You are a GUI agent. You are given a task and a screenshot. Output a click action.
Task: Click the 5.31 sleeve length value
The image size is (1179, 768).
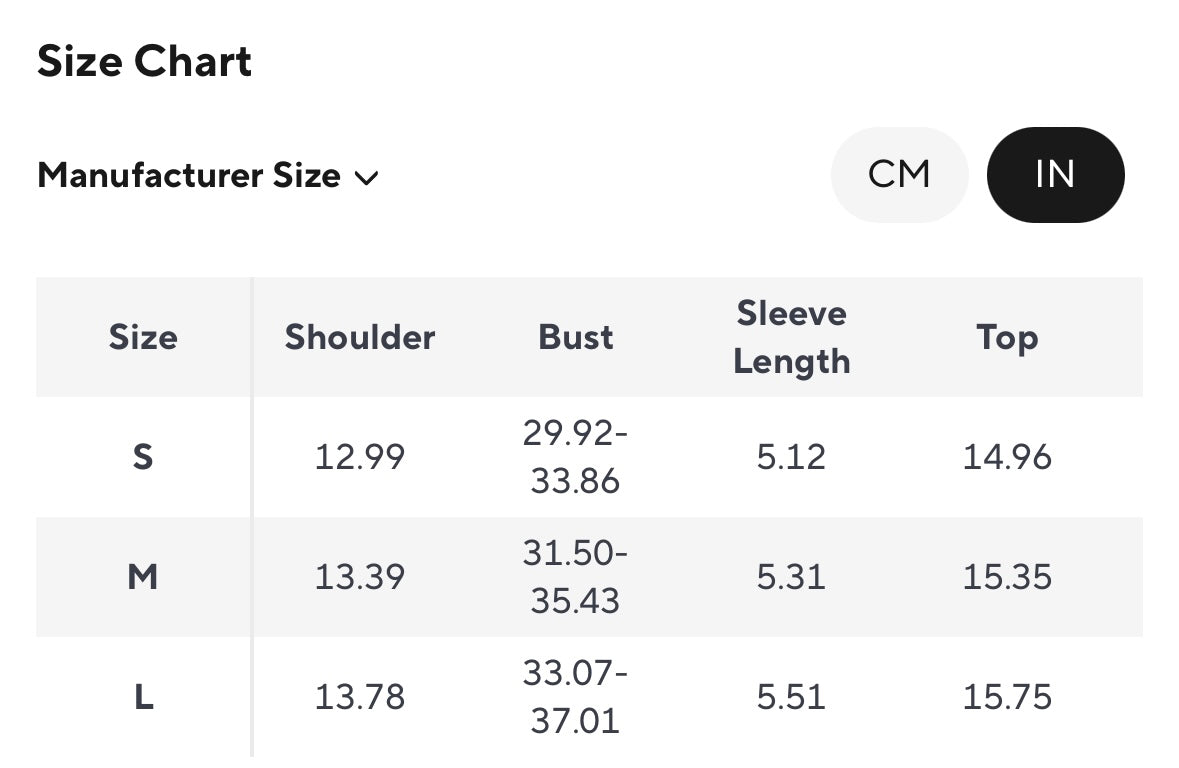point(791,577)
